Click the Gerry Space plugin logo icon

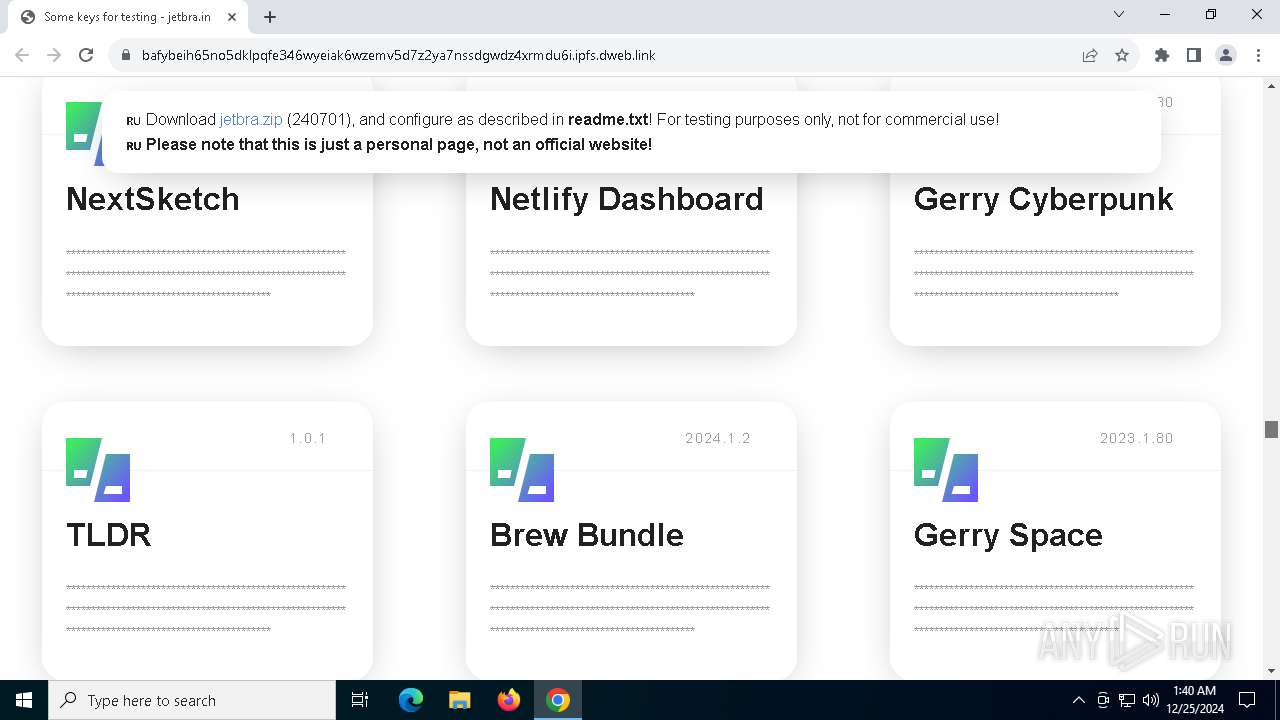point(946,470)
